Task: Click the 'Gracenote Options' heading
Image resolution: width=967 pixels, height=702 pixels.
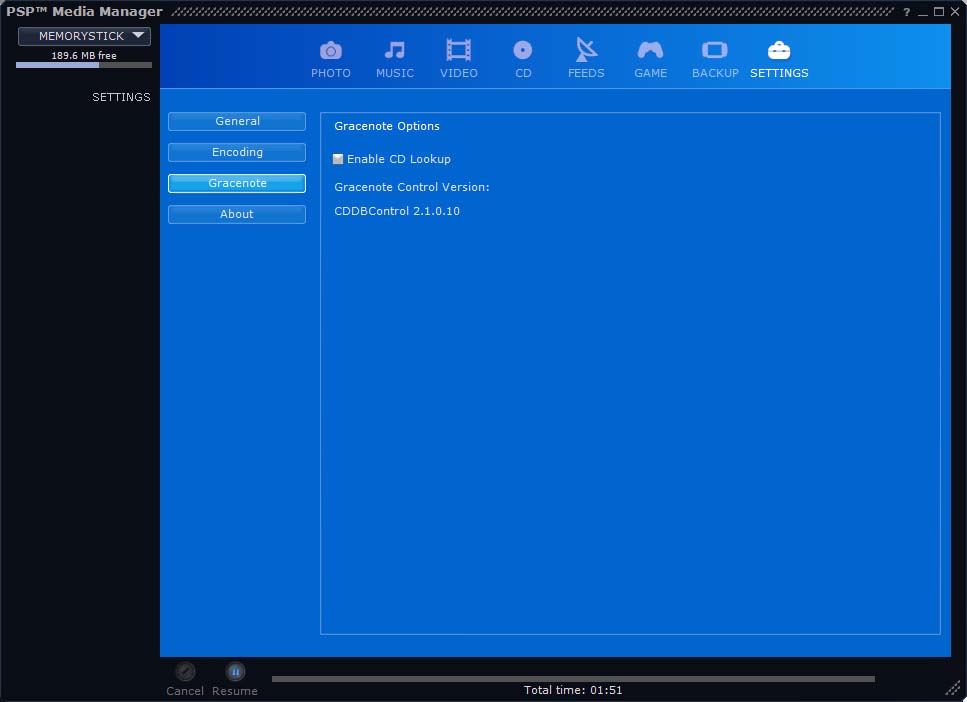Action: click(x=387, y=126)
